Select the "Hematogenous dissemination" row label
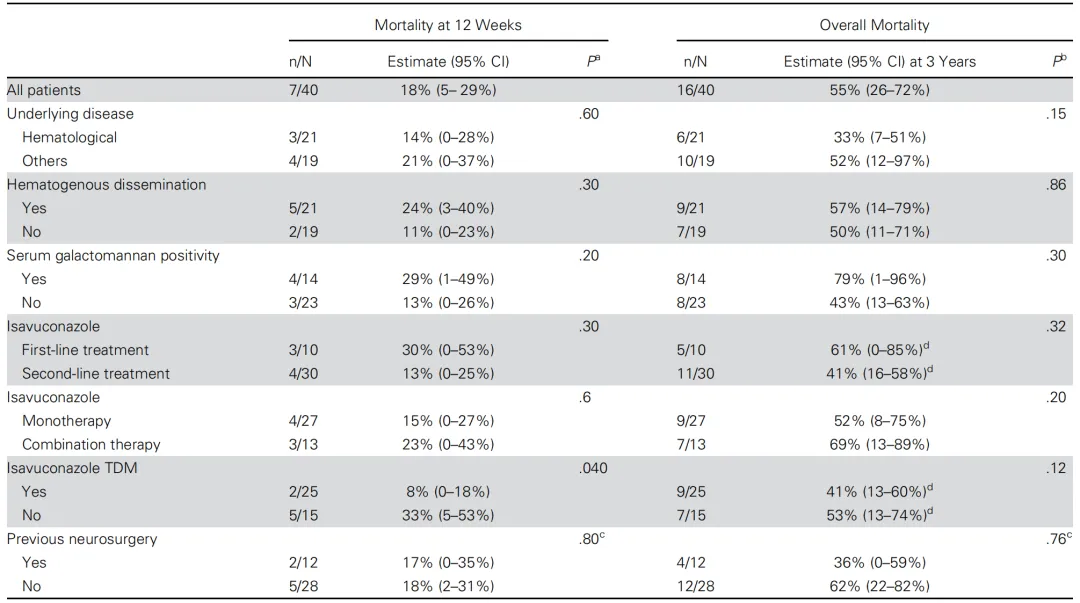This screenshot has height=603, width=1080. [x=107, y=185]
